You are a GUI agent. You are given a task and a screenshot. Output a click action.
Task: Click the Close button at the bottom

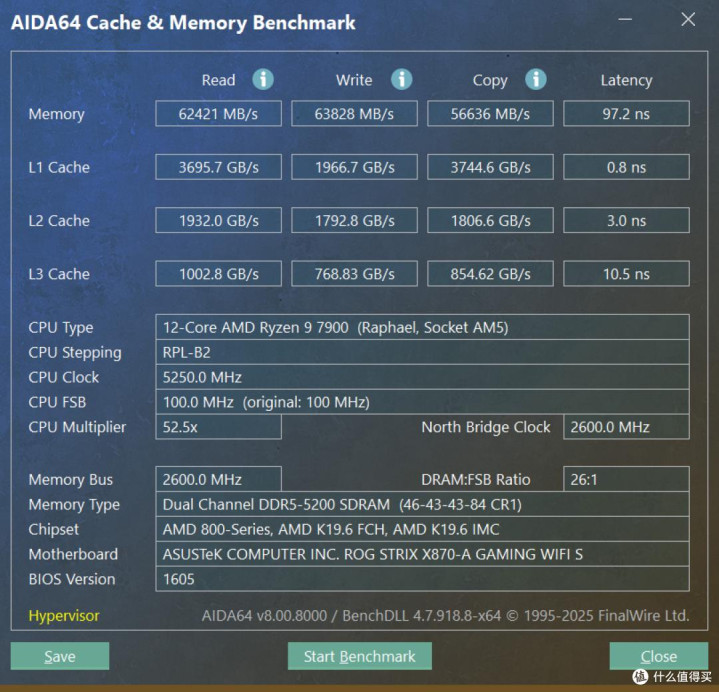[x=658, y=656]
